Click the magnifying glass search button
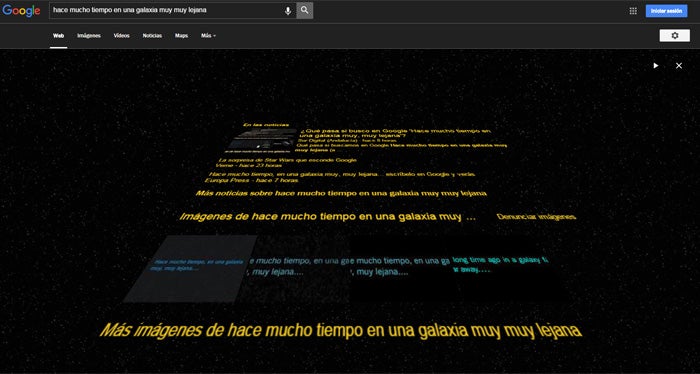 click(x=304, y=10)
